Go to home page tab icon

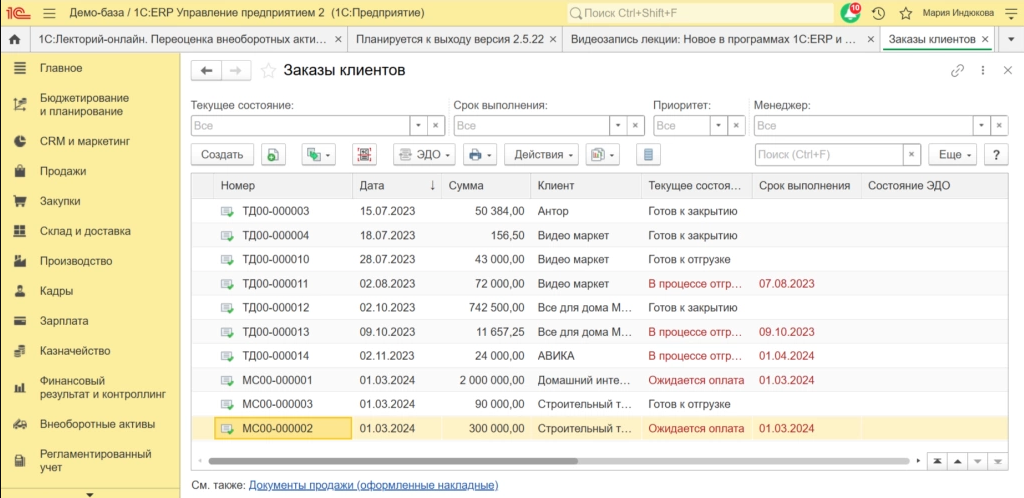16,40
